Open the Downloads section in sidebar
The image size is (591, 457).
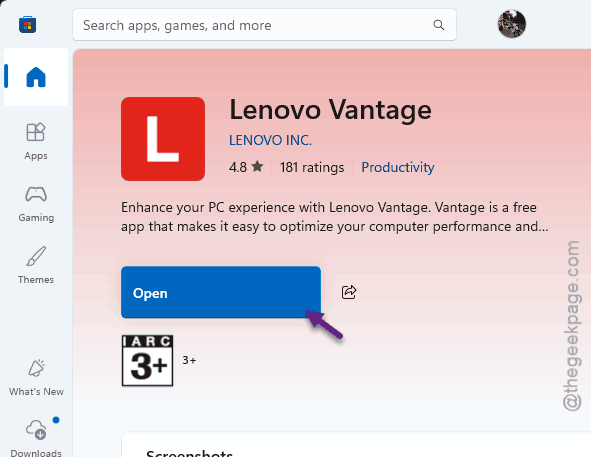[x=36, y=437]
